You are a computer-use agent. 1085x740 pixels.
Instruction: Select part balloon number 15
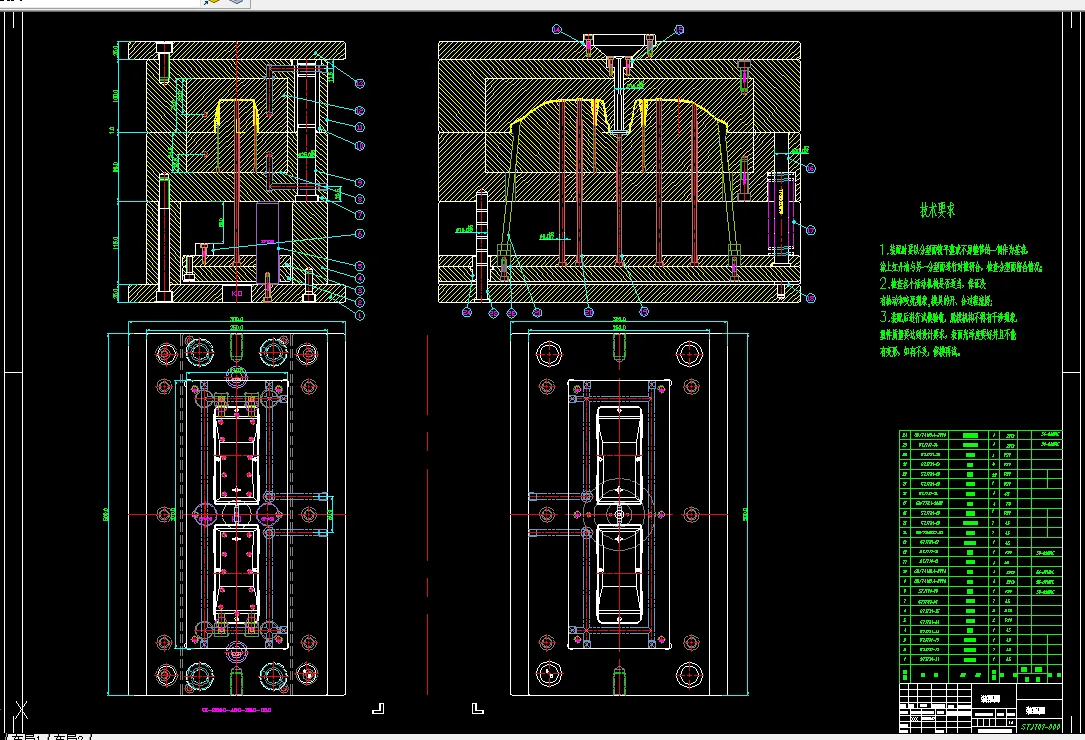click(x=680, y=30)
